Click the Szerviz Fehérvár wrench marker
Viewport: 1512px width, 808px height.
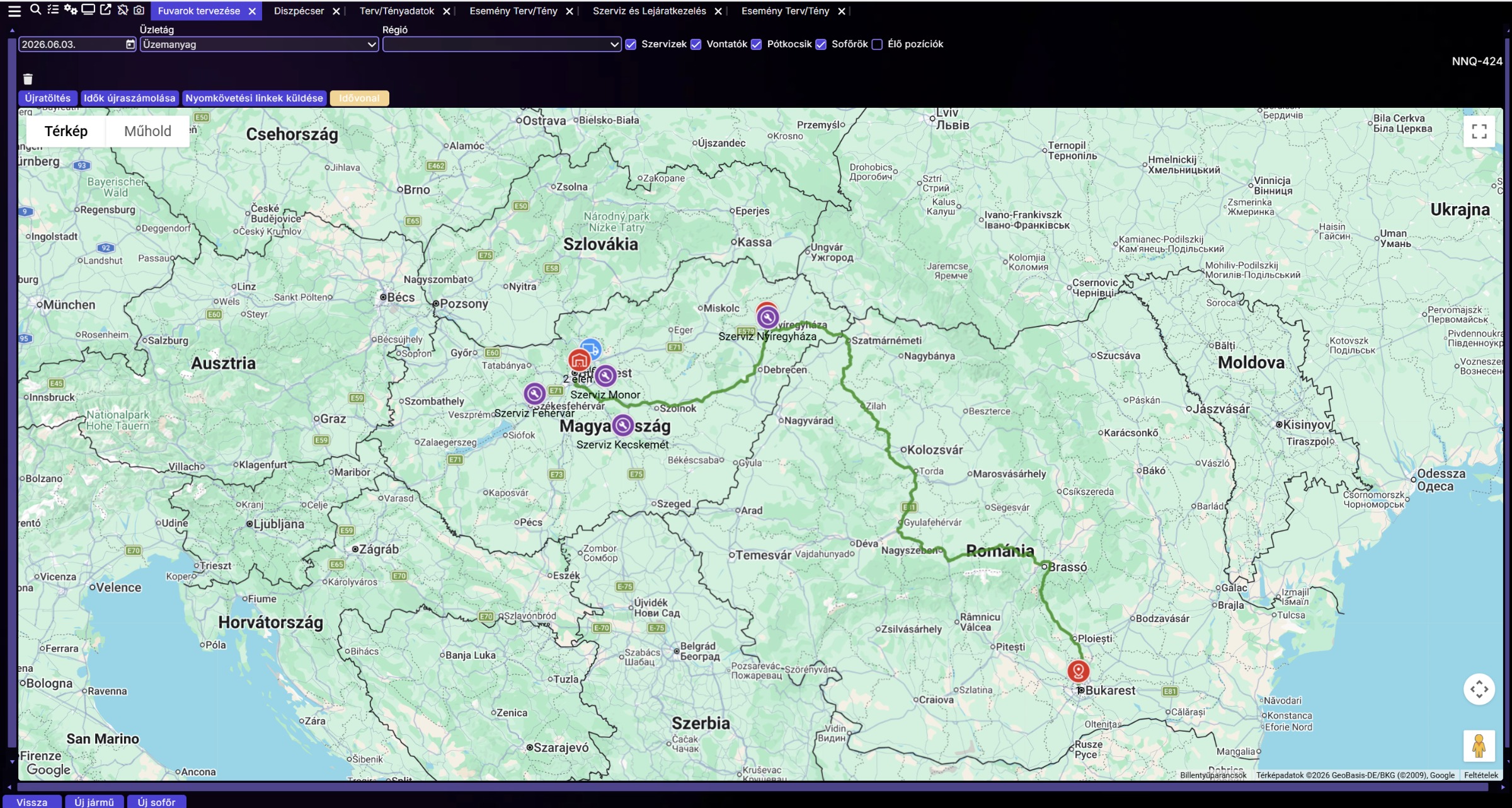tap(534, 394)
